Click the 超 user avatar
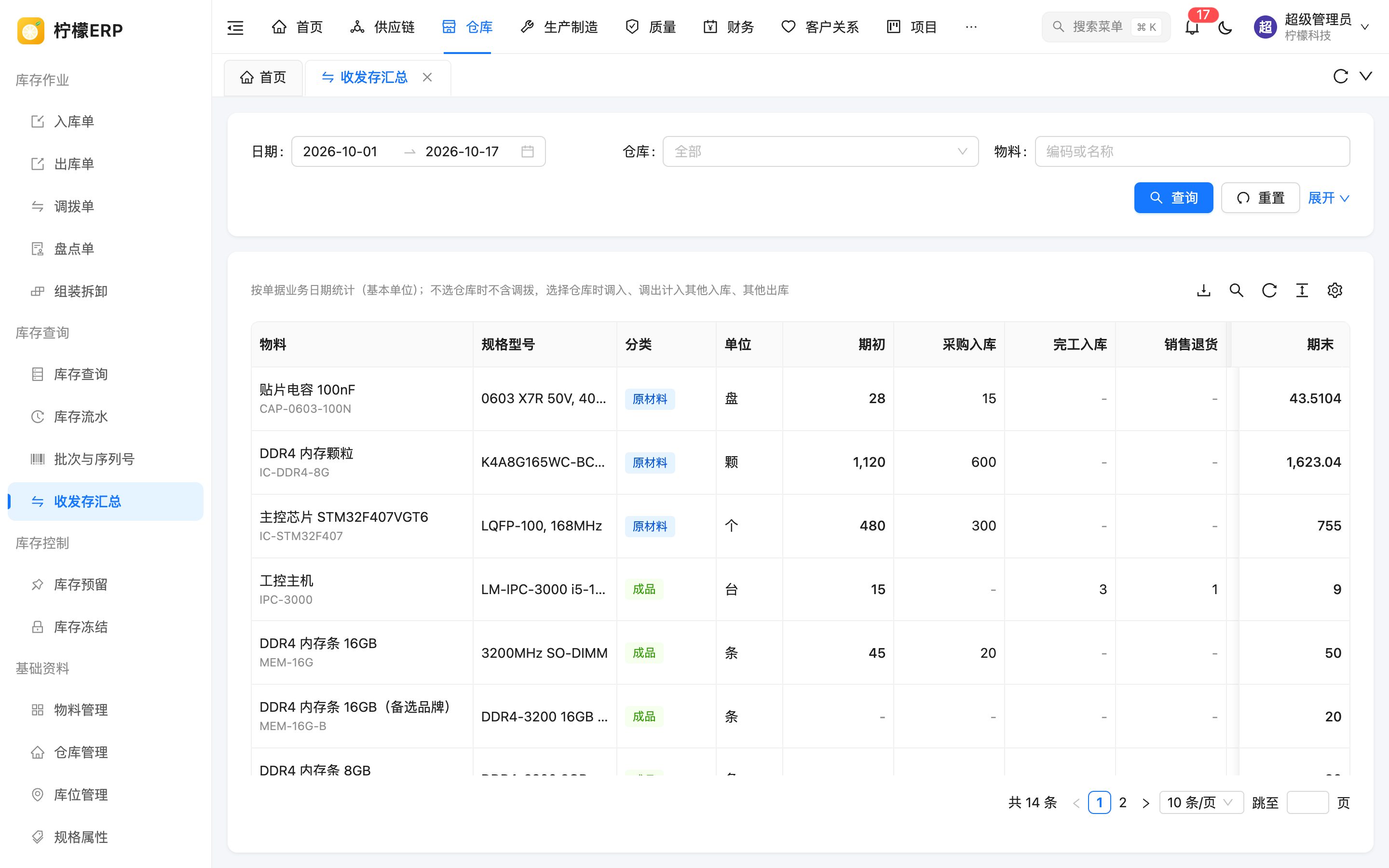This screenshot has height=868, width=1389. pyautogui.click(x=1265, y=27)
